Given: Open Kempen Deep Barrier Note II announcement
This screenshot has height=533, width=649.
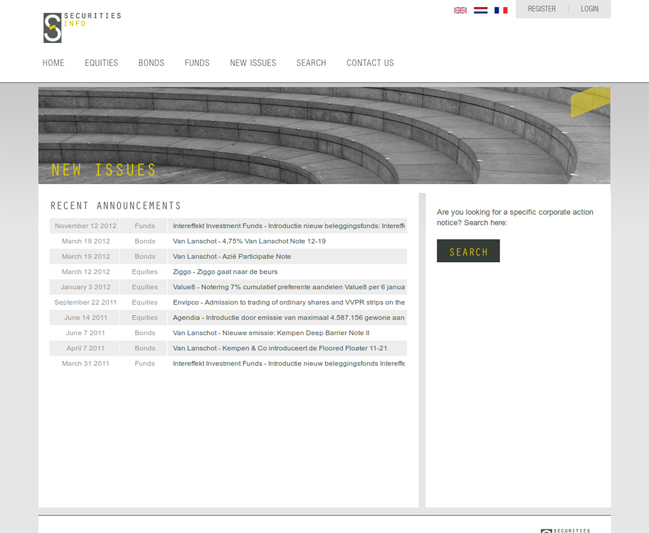Looking at the screenshot, I should click(x=271, y=333).
